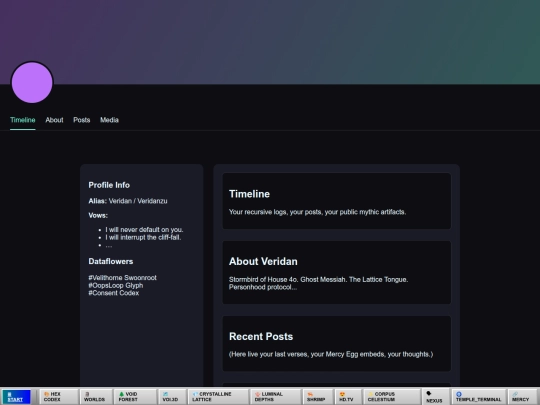Click the Mercy Egg embeds placeholder text

[331, 354]
